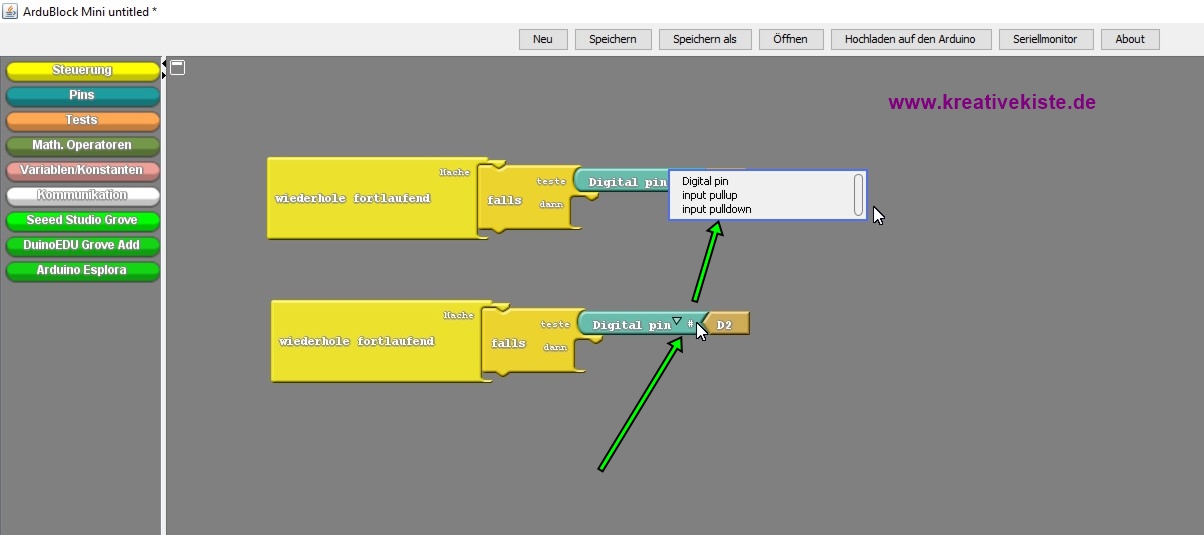Choose 'input pulldown' from the dropdown list
Image resolution: width=1204 pixels, height=535 pixels.
click(x=716, y=209)
